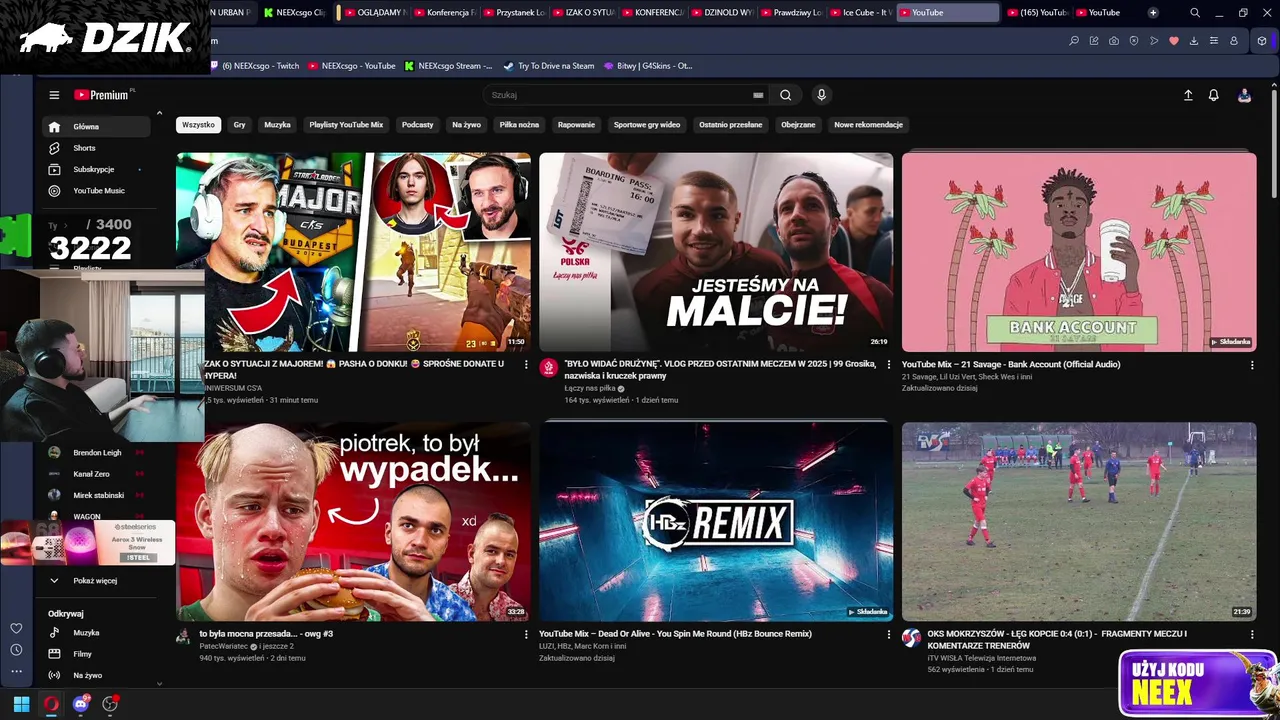The height and width of the screenshot is (720, 1280).
Task: Click the search magnifier button
Action: [x=785, y=95]
